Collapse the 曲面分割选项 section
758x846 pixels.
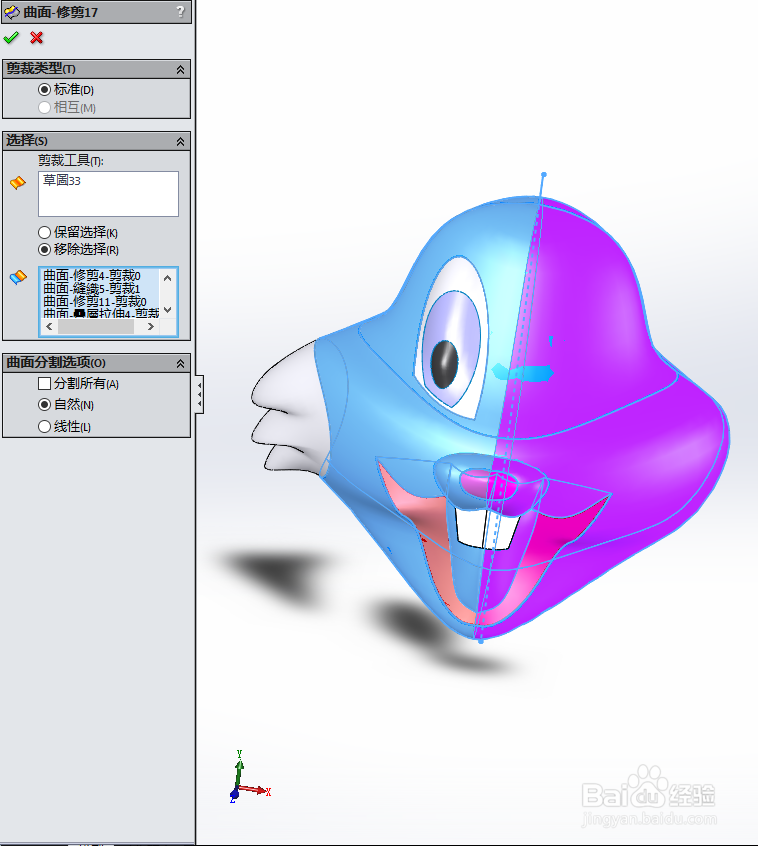click(x=180, y=363)
